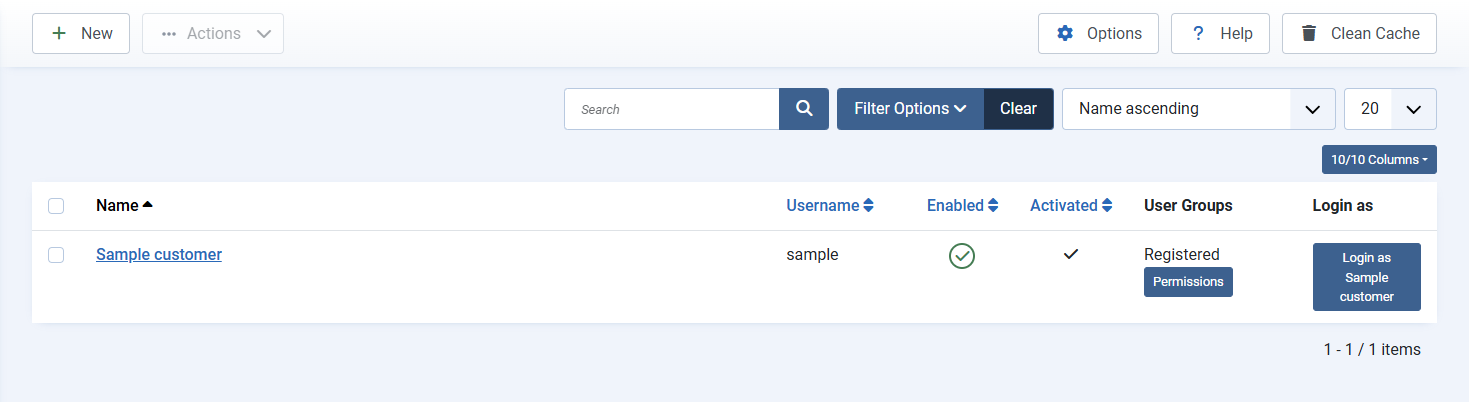The image size is (1469, 402).
Task: Click the 'User Groups' column header
Action: pos(1188,205)
